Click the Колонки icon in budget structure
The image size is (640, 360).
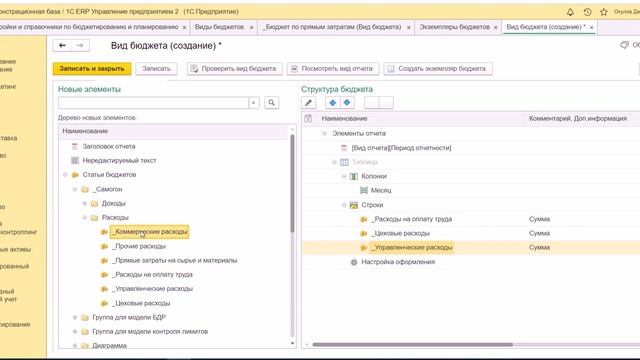point(354,176)
